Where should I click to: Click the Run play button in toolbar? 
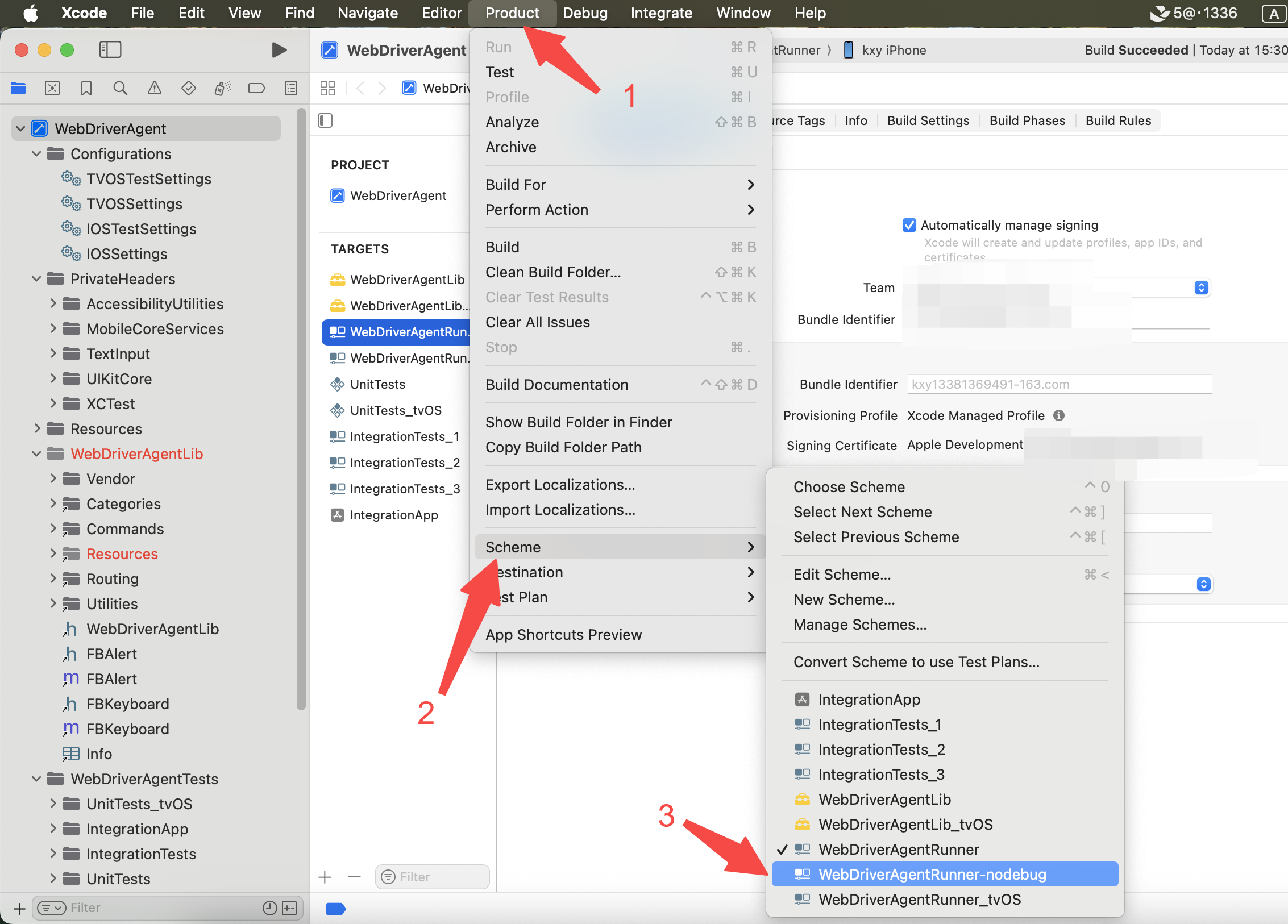(279, 50)
